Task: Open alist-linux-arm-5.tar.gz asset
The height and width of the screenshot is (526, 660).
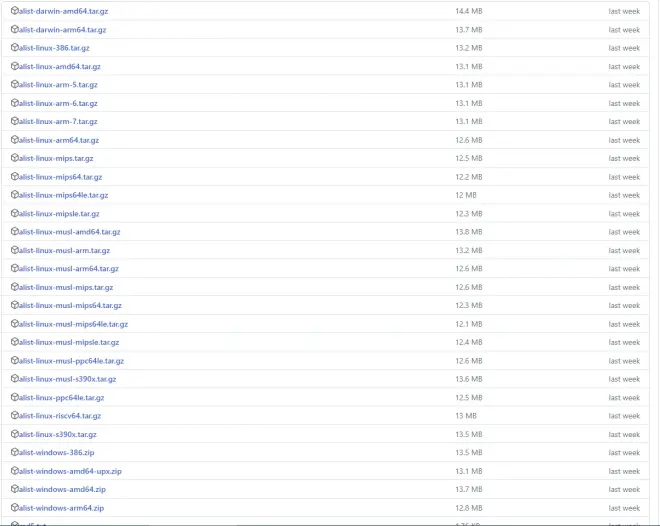Action: click(58, 85)
